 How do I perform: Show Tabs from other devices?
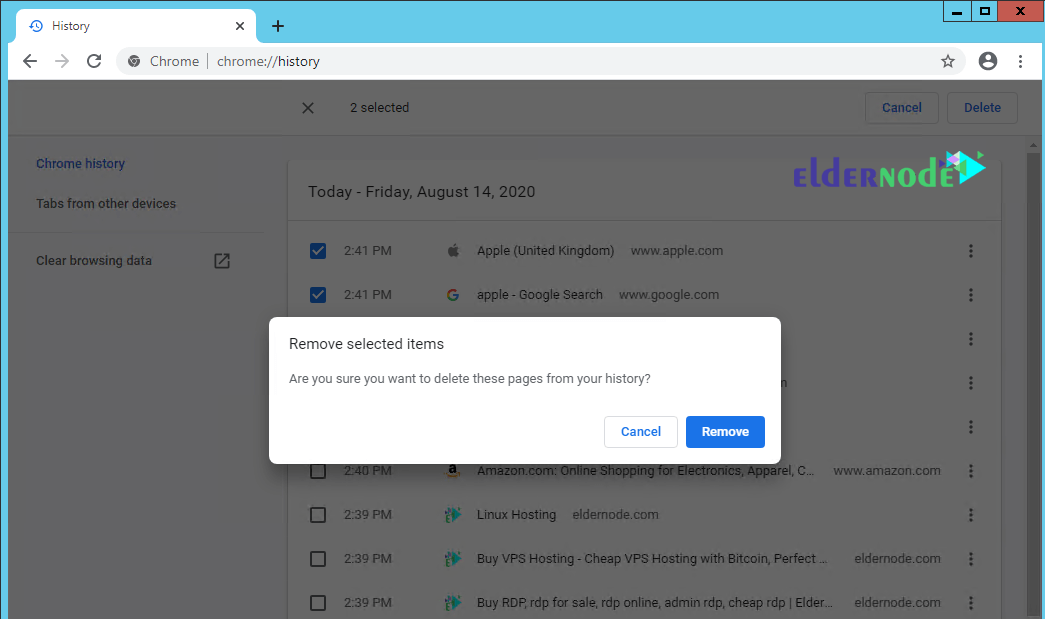[x=106, y=203]
